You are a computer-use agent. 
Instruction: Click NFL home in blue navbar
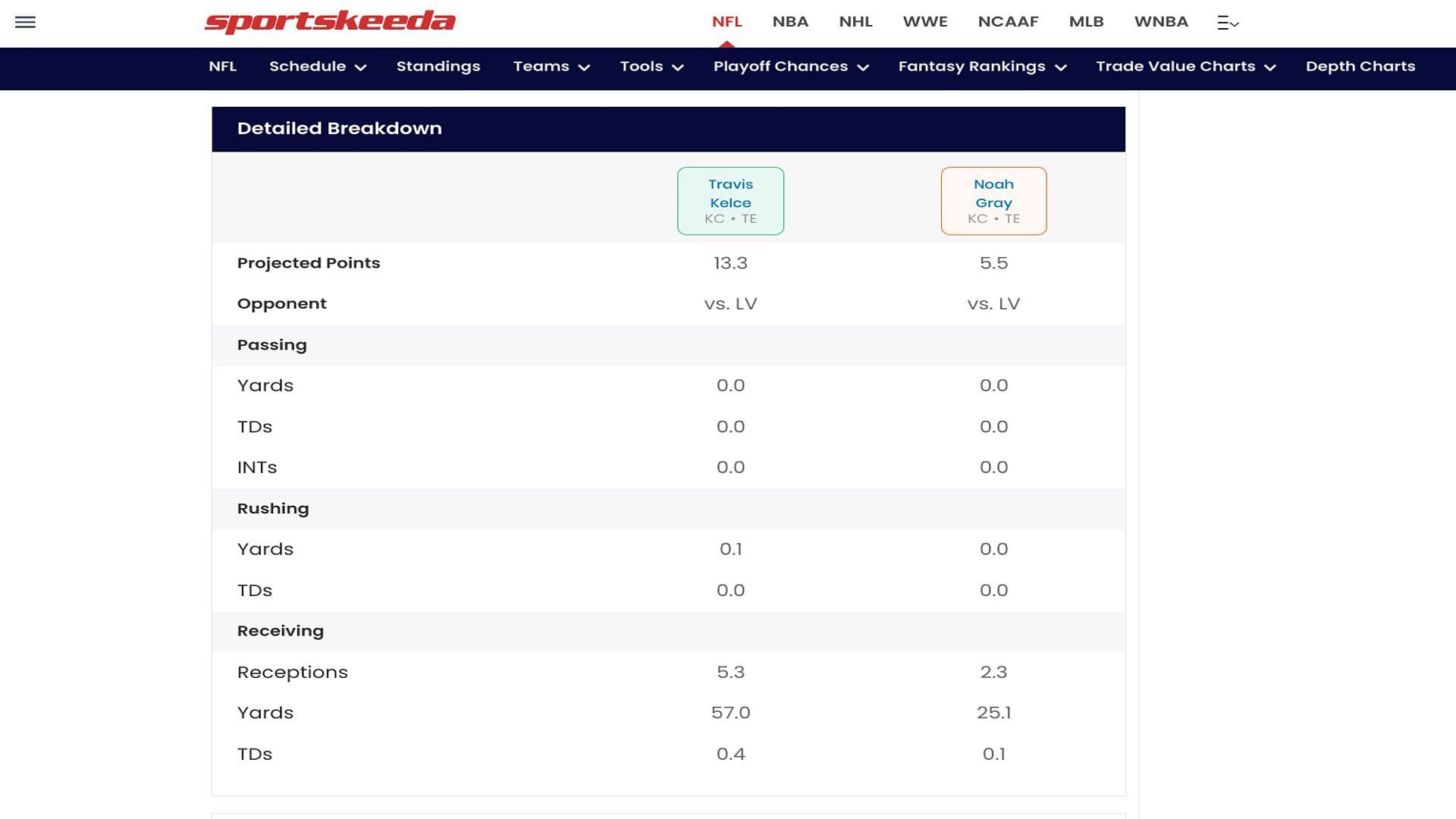click(x=222, y=67)
